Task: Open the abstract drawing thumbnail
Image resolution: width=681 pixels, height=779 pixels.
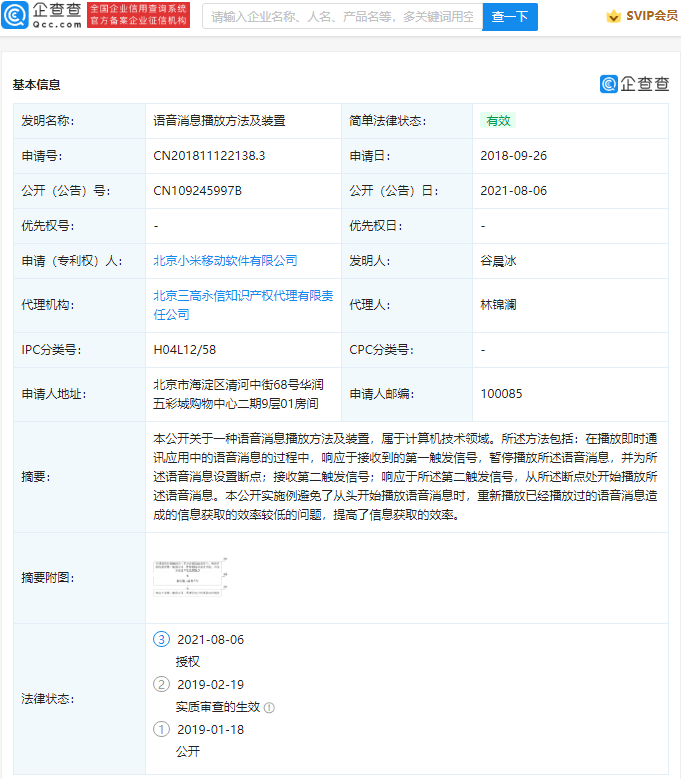Action: [x=190, y=577]
